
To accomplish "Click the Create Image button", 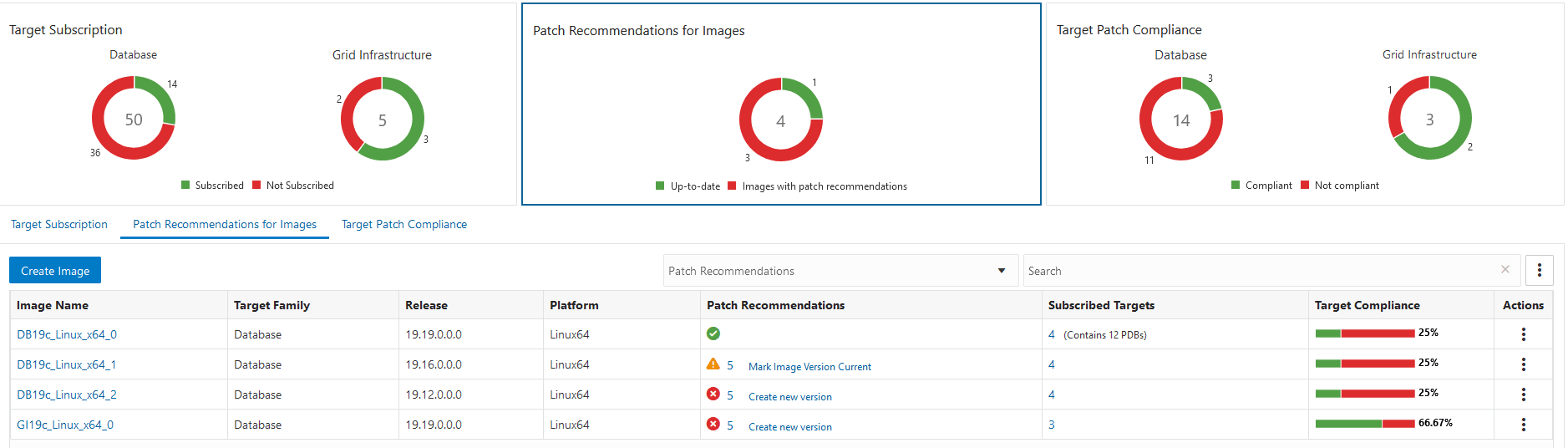I will (55, 271).
